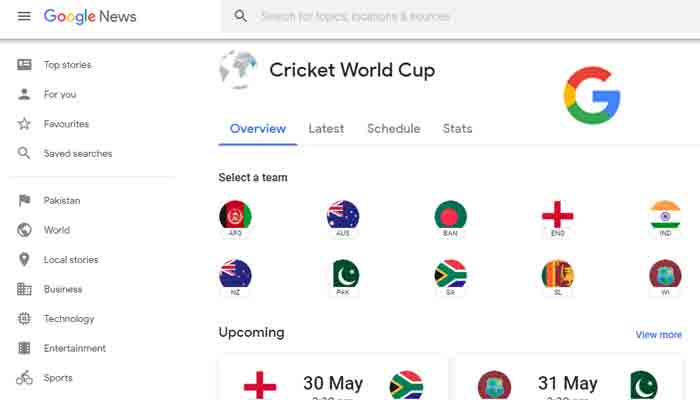Open Top stories in sidebar
The width and height of the screenshot is (700, 400).
[x=67, y=65]
